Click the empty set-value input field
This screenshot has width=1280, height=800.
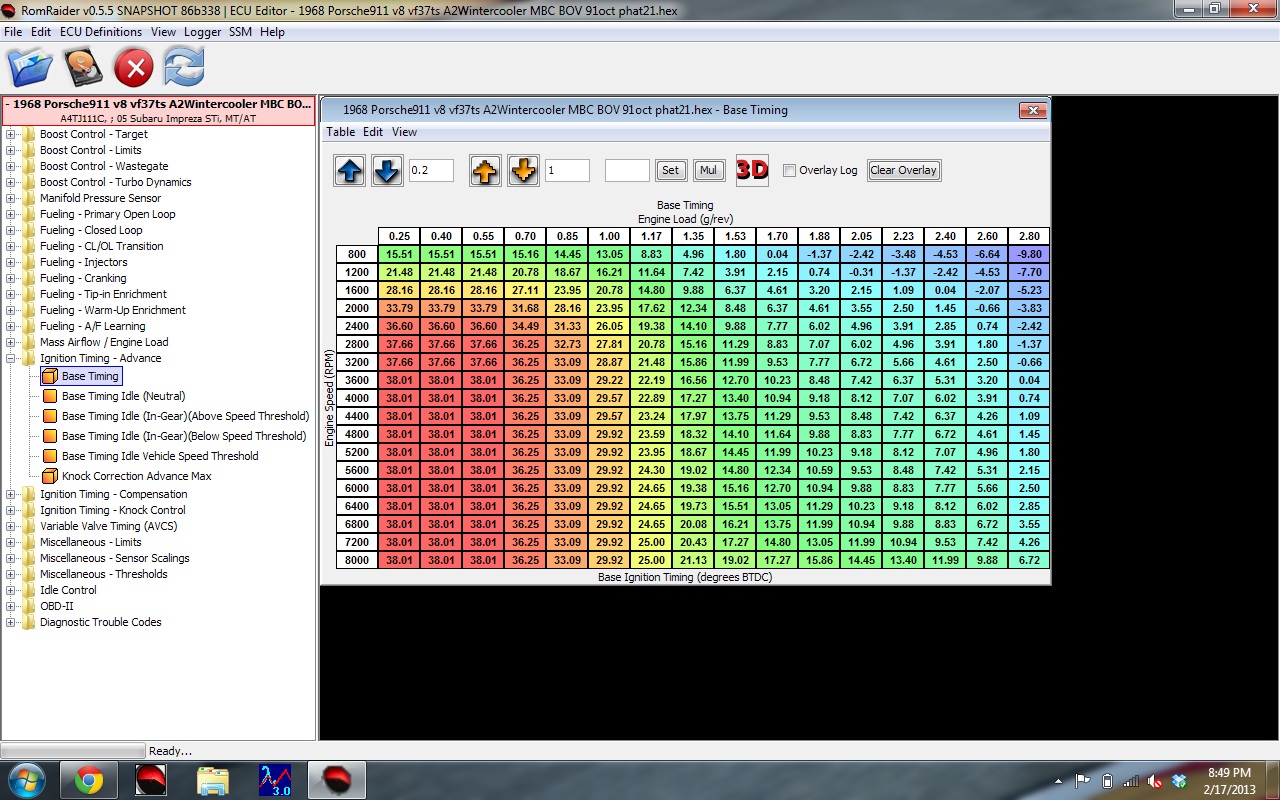click(x=627, y=170)
